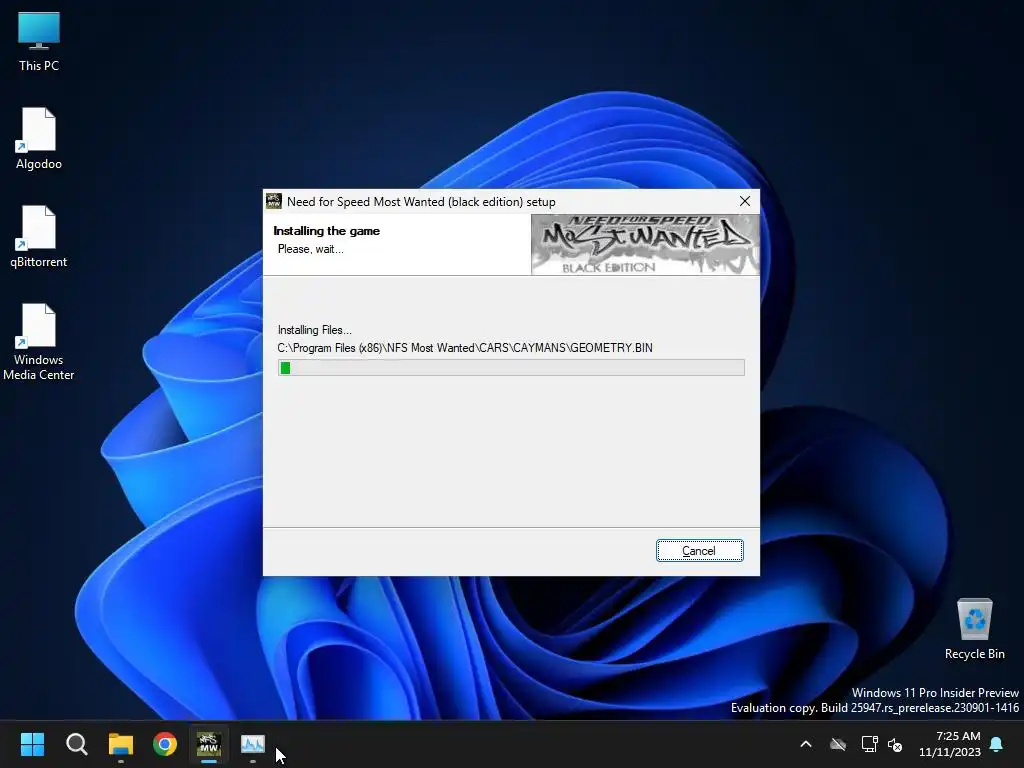Open the clock and date panel

(x=950, y=744)
